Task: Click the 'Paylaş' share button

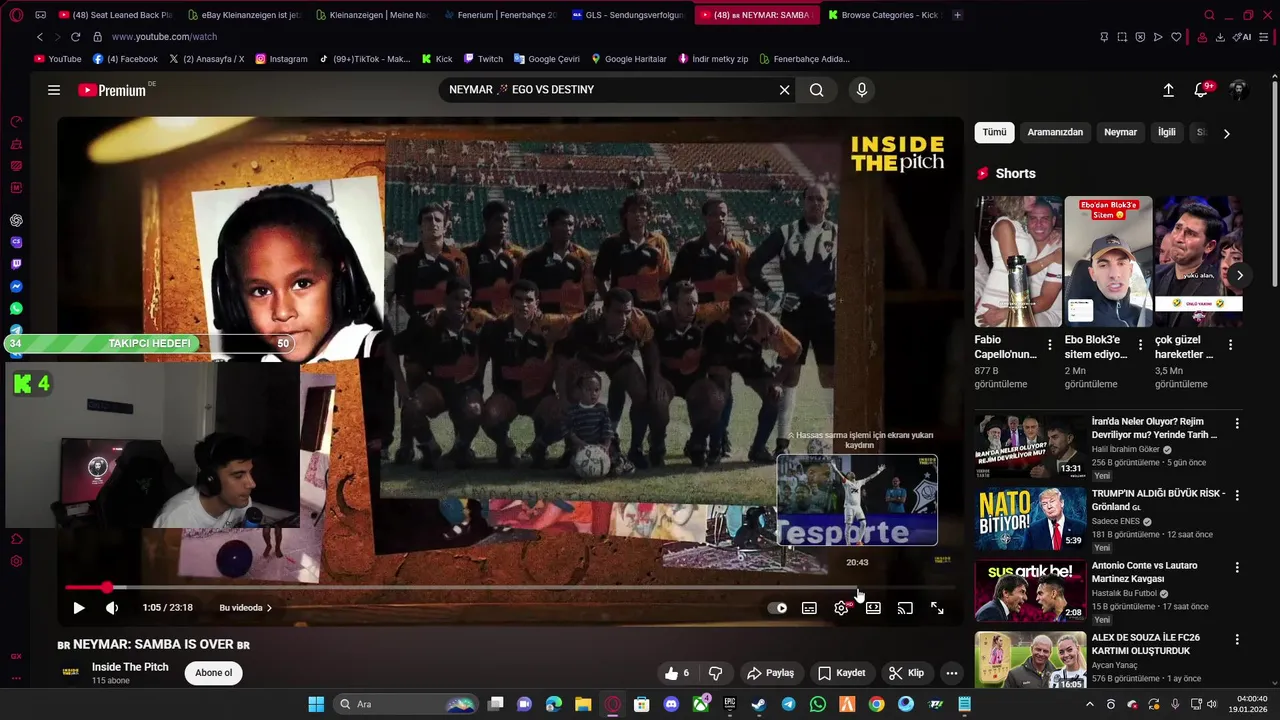Action: (770, 673)
